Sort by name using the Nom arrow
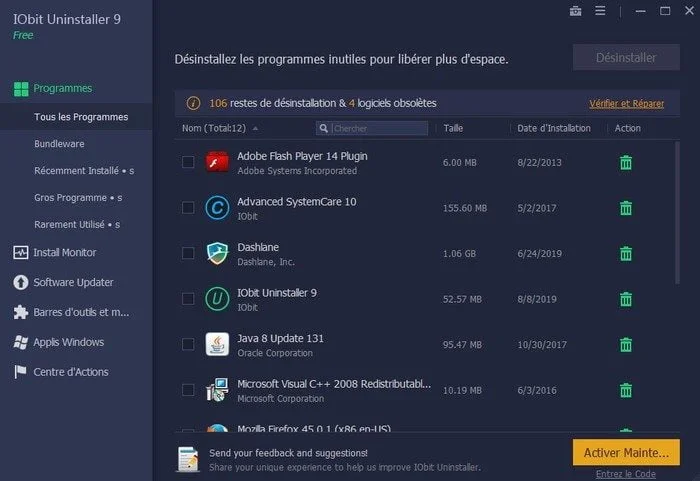The width and height of the screenshot is (700, 481). [x=255, y=129]
